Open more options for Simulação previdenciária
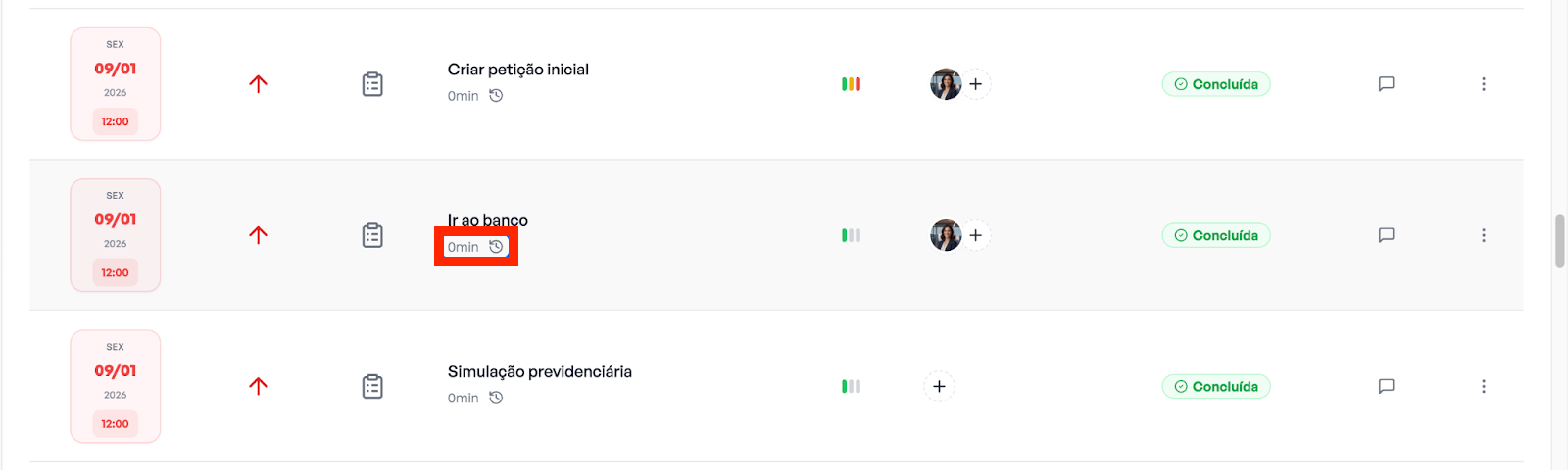Viewport: 1568px width, 470px height. [x=1484, y=386]
